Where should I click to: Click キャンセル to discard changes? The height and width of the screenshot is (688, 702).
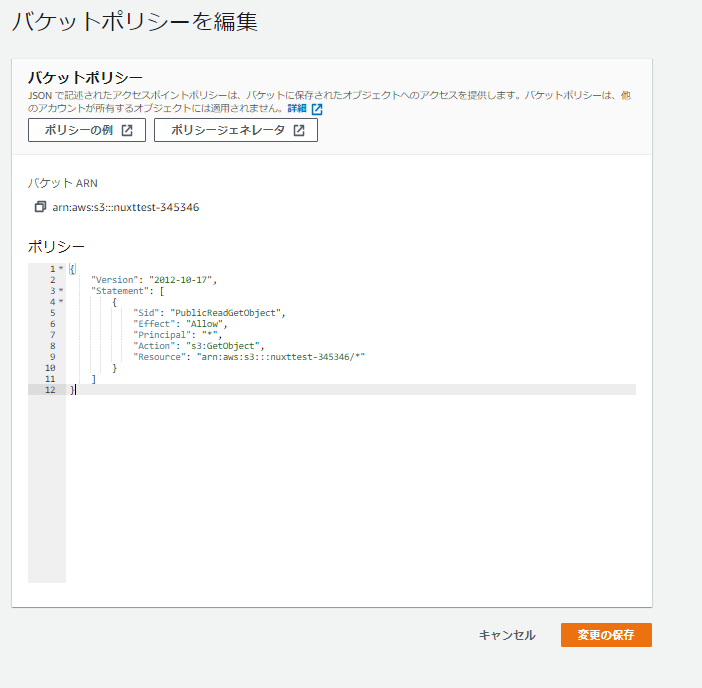(x=507, y=635)
